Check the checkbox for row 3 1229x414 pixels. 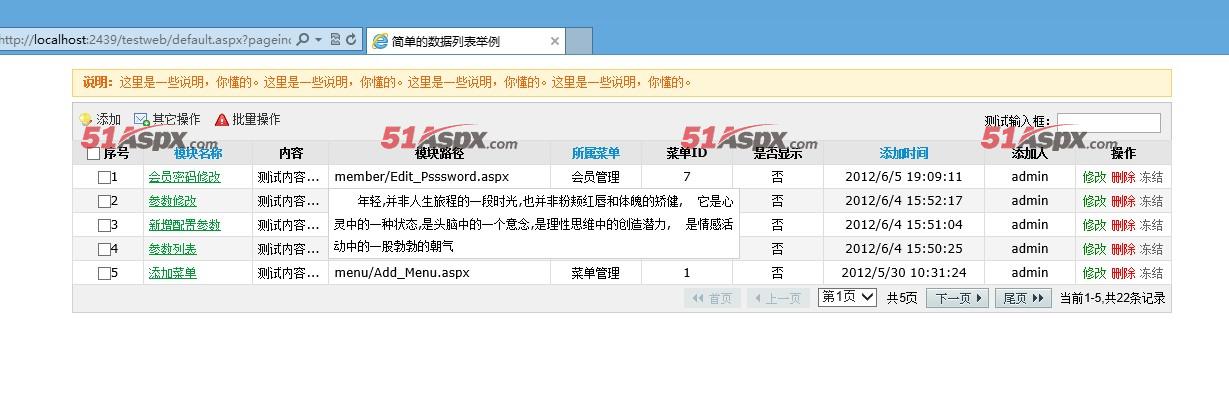click(x=104, y=225)
